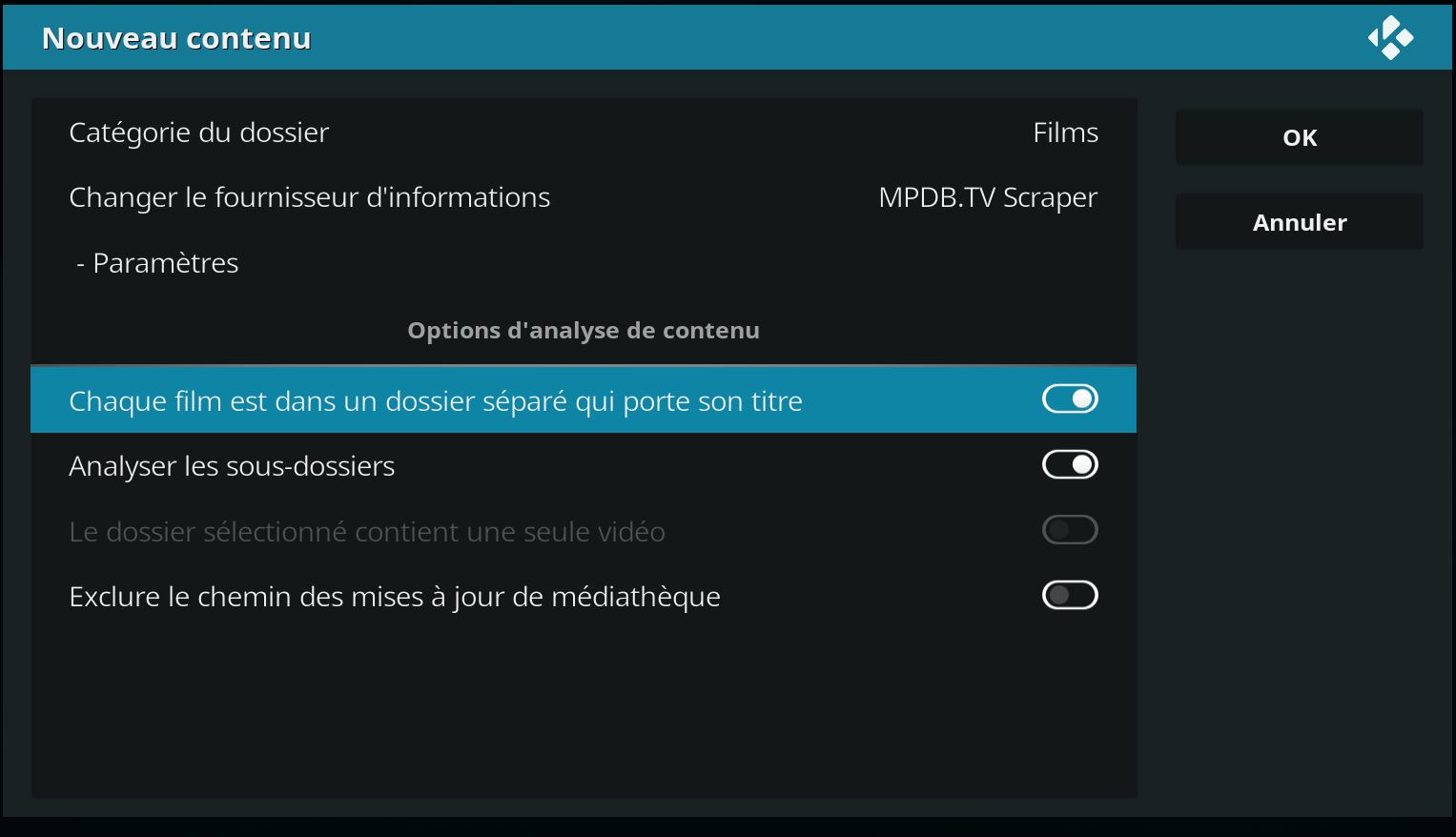1456x837 pixels.
Task: Click the Changer le fournisseur d'informations label text
Action: coord(310,197)
